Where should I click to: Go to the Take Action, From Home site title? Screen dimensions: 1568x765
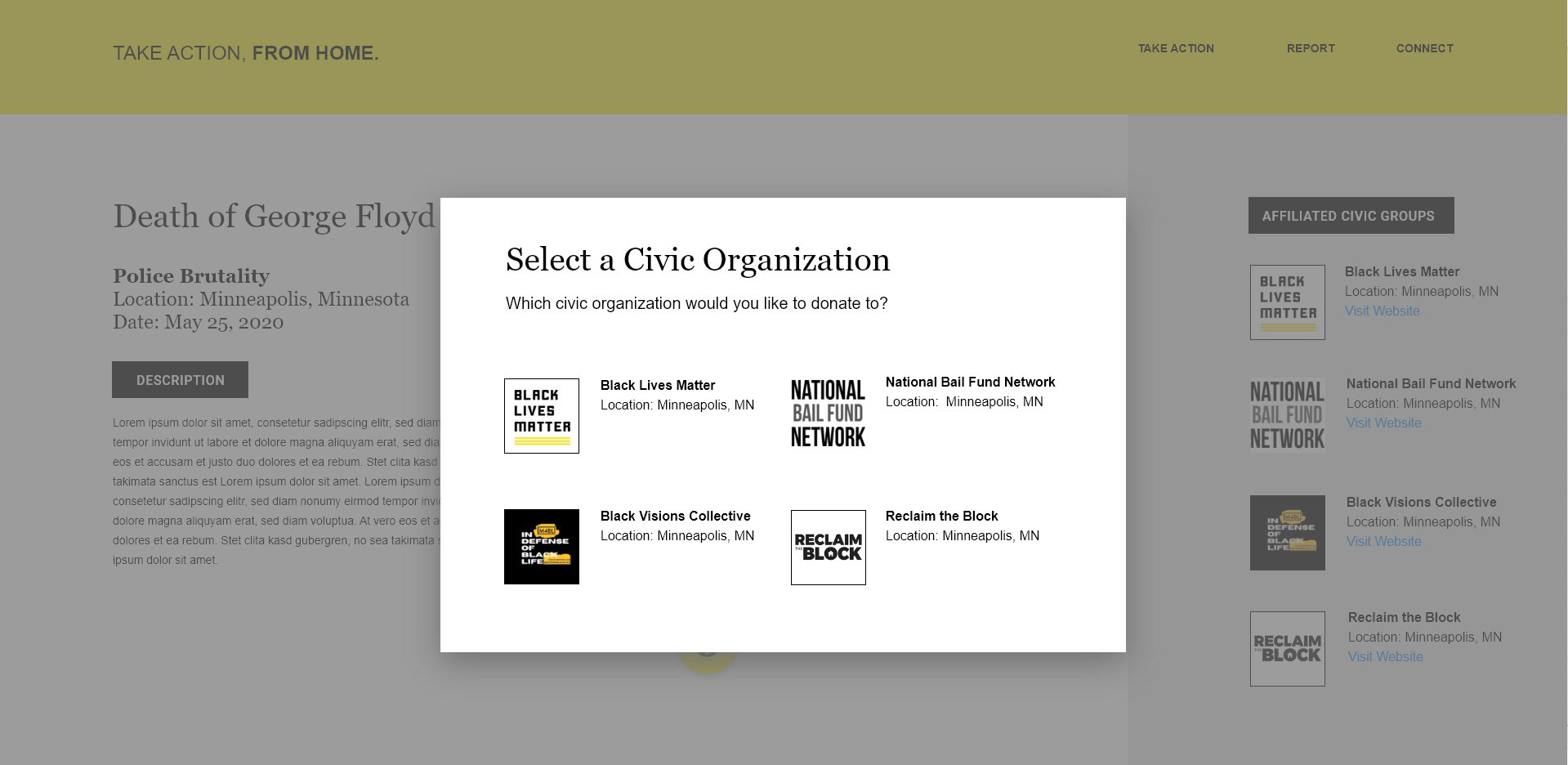[246, 53]
